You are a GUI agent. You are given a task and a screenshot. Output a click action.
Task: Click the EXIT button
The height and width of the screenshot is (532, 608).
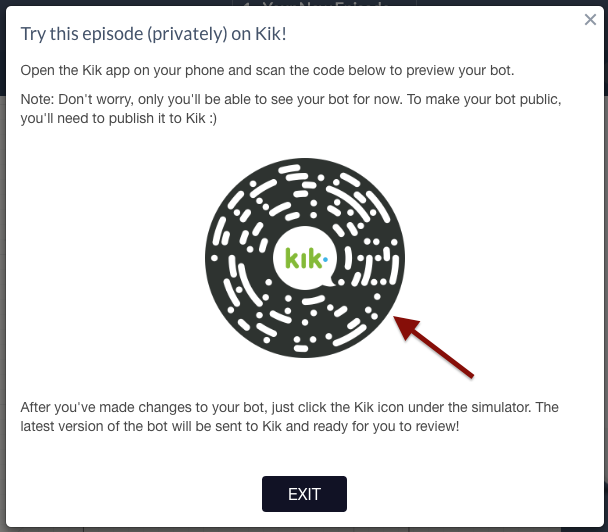point(304,494)
